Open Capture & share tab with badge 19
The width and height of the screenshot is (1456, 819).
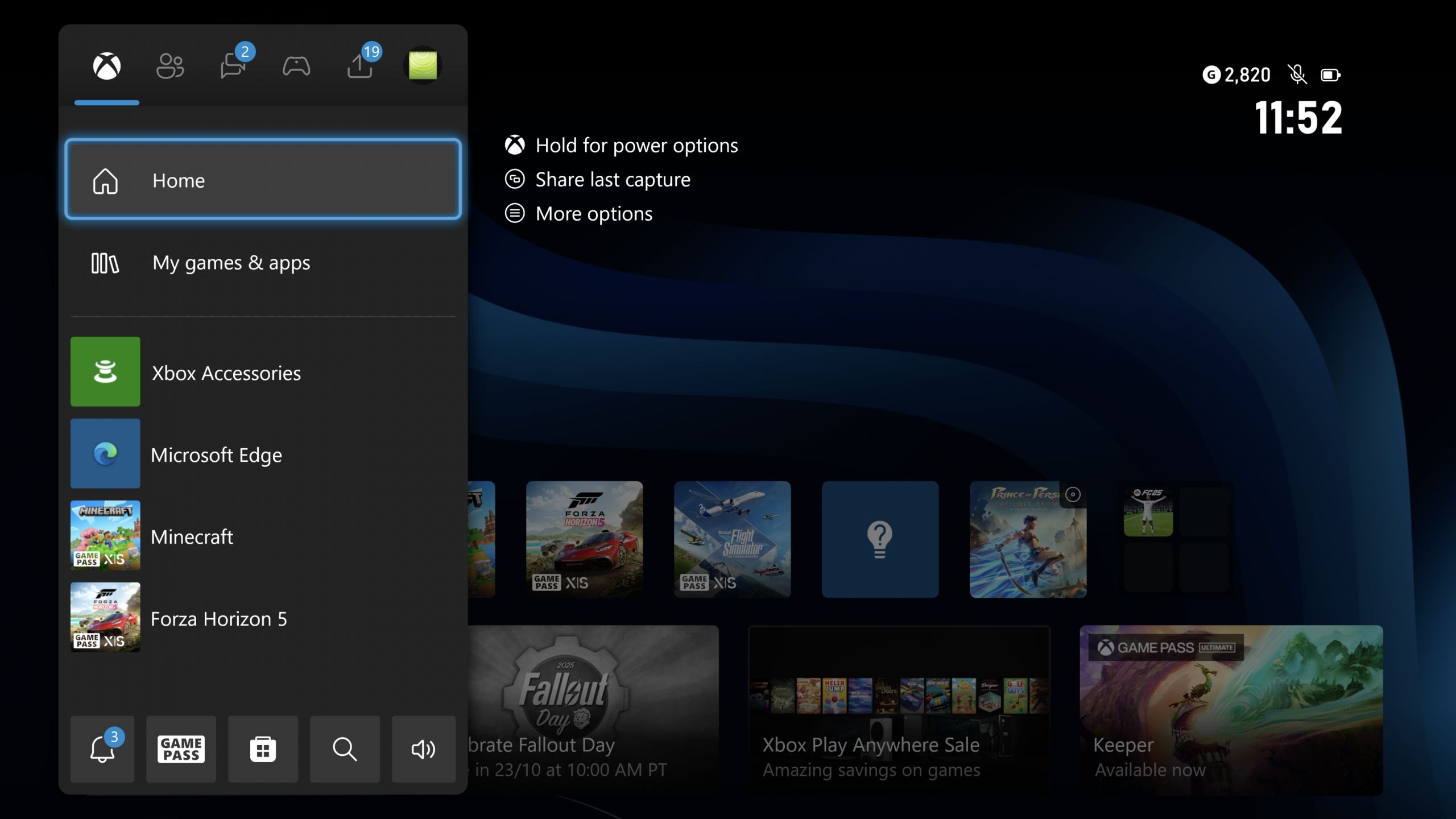click(x=360, y=66)
